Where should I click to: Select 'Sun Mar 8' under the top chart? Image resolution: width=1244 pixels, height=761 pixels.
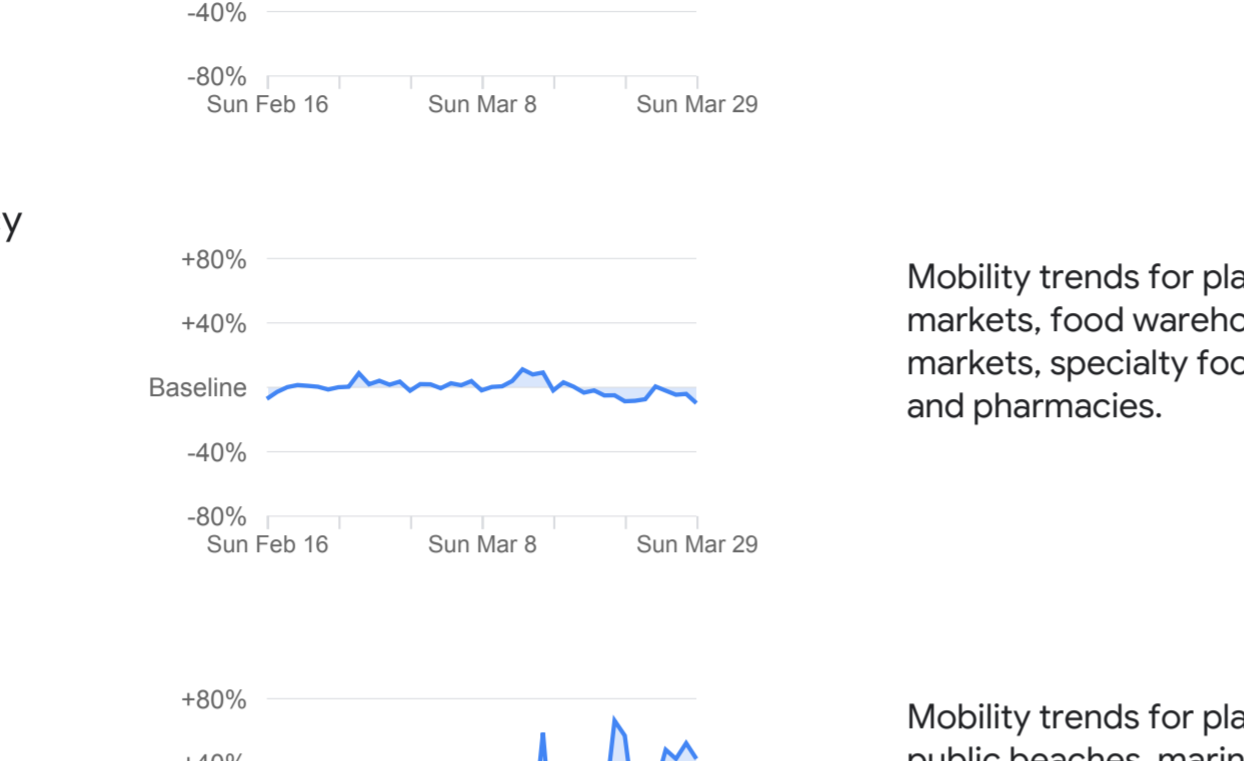(482, 104)
